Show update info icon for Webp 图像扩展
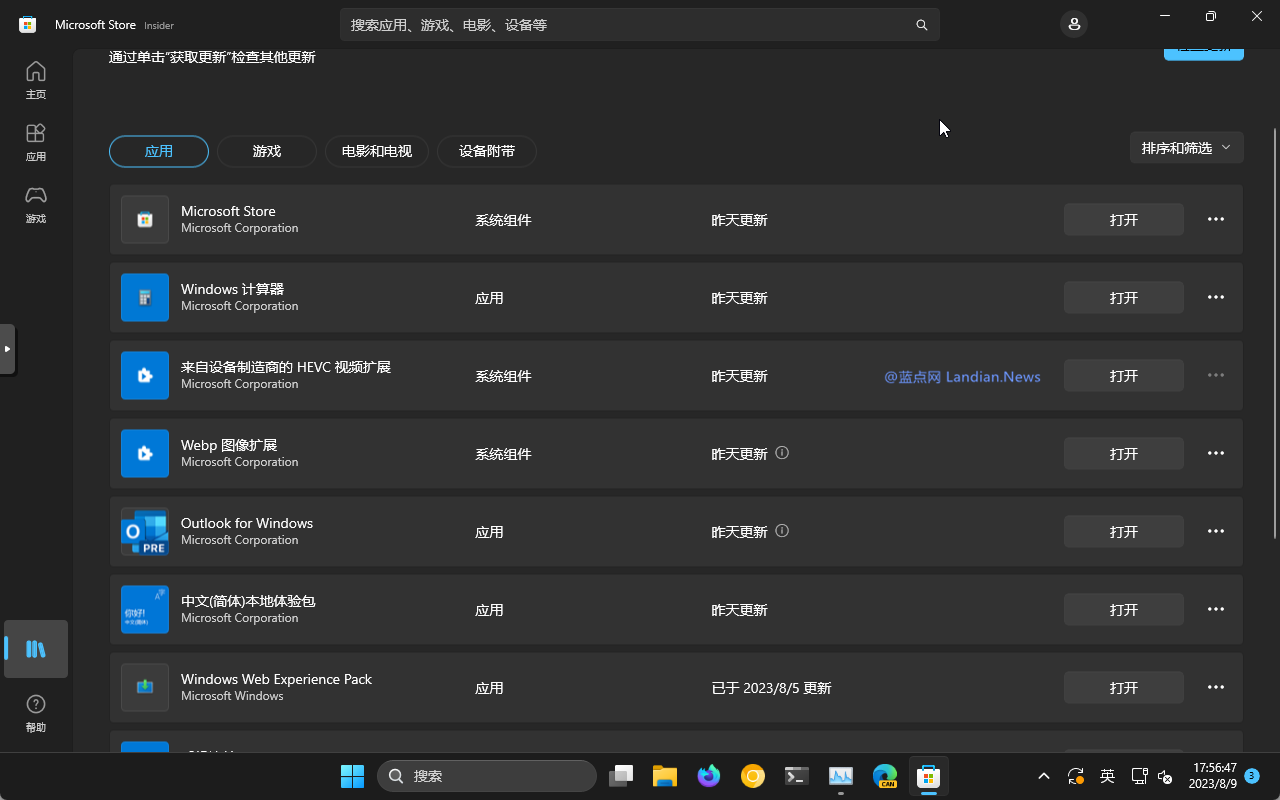 pos(782,453)
